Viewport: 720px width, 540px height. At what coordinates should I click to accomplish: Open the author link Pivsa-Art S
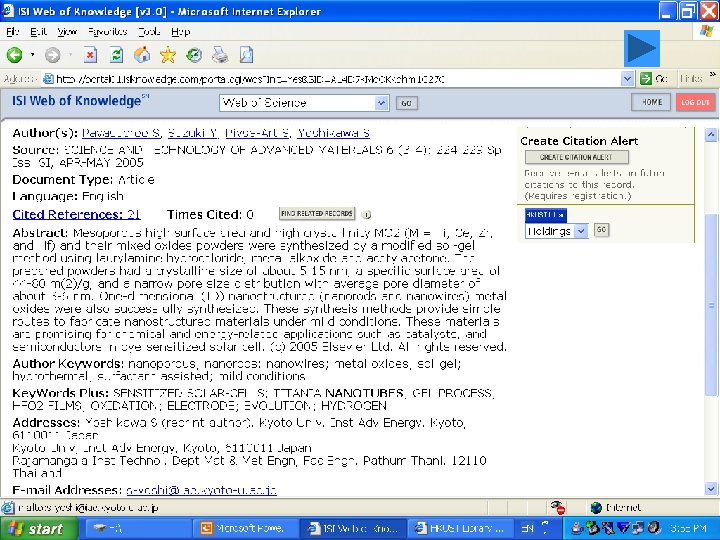(258, 133)
